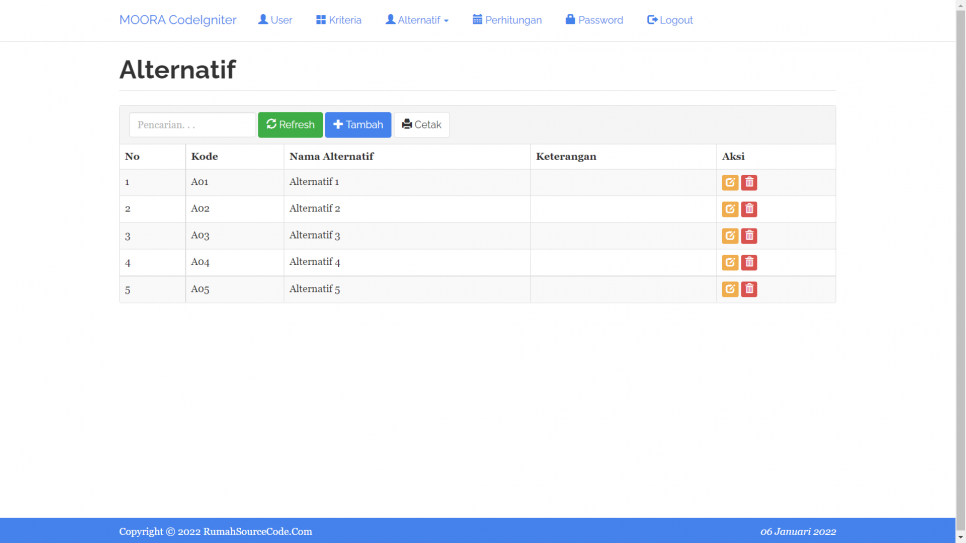Select code cell A02
The width and height of the screenshot is (966, 543).
pyautogui.click(x=234, y=209)
